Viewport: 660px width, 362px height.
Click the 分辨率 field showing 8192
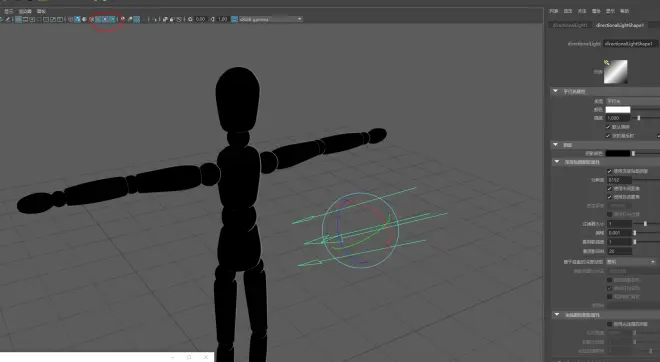619,180
